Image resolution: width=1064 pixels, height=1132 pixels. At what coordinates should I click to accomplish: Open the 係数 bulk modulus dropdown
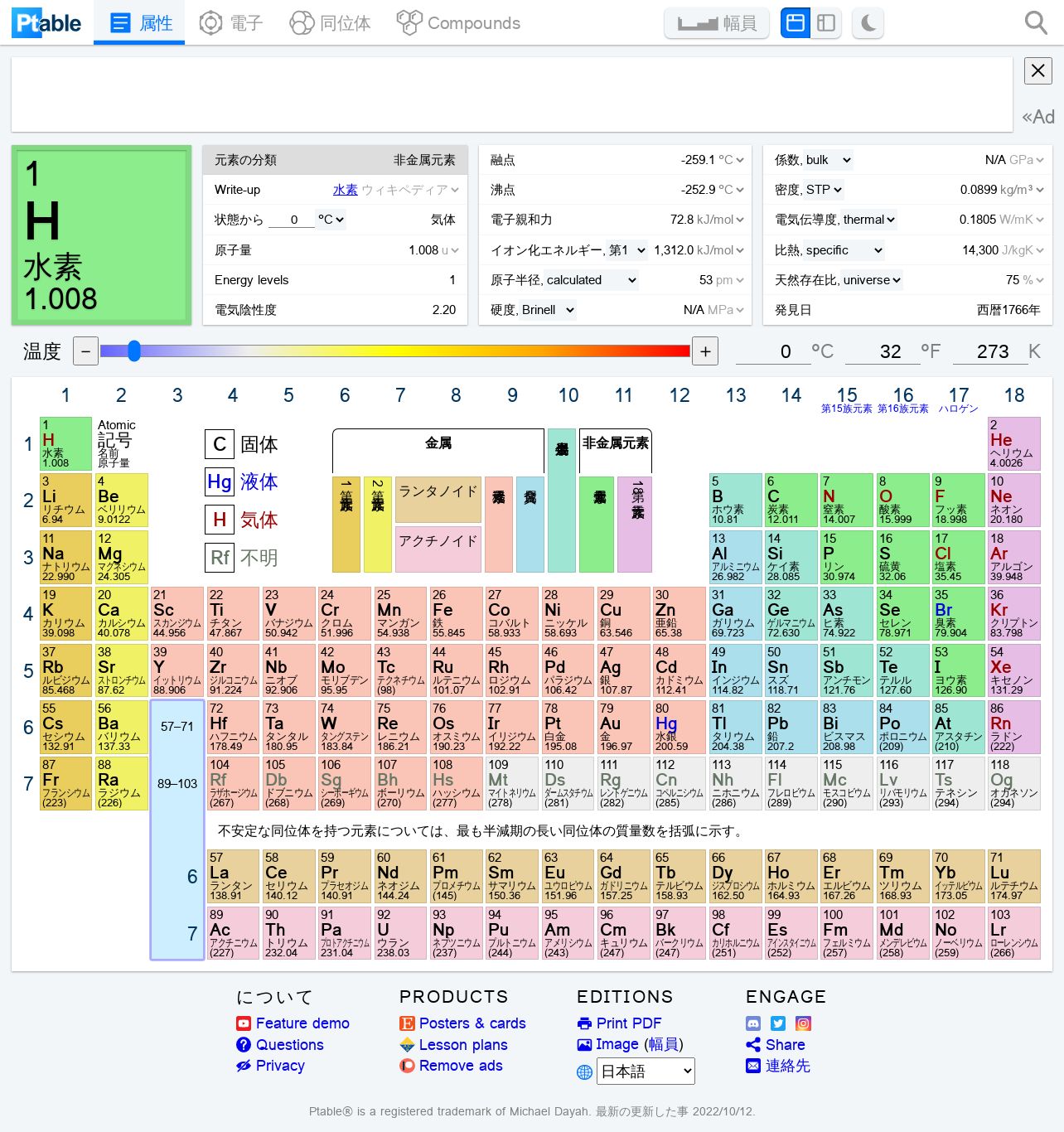pyautogui.click(x=829, y=160)
